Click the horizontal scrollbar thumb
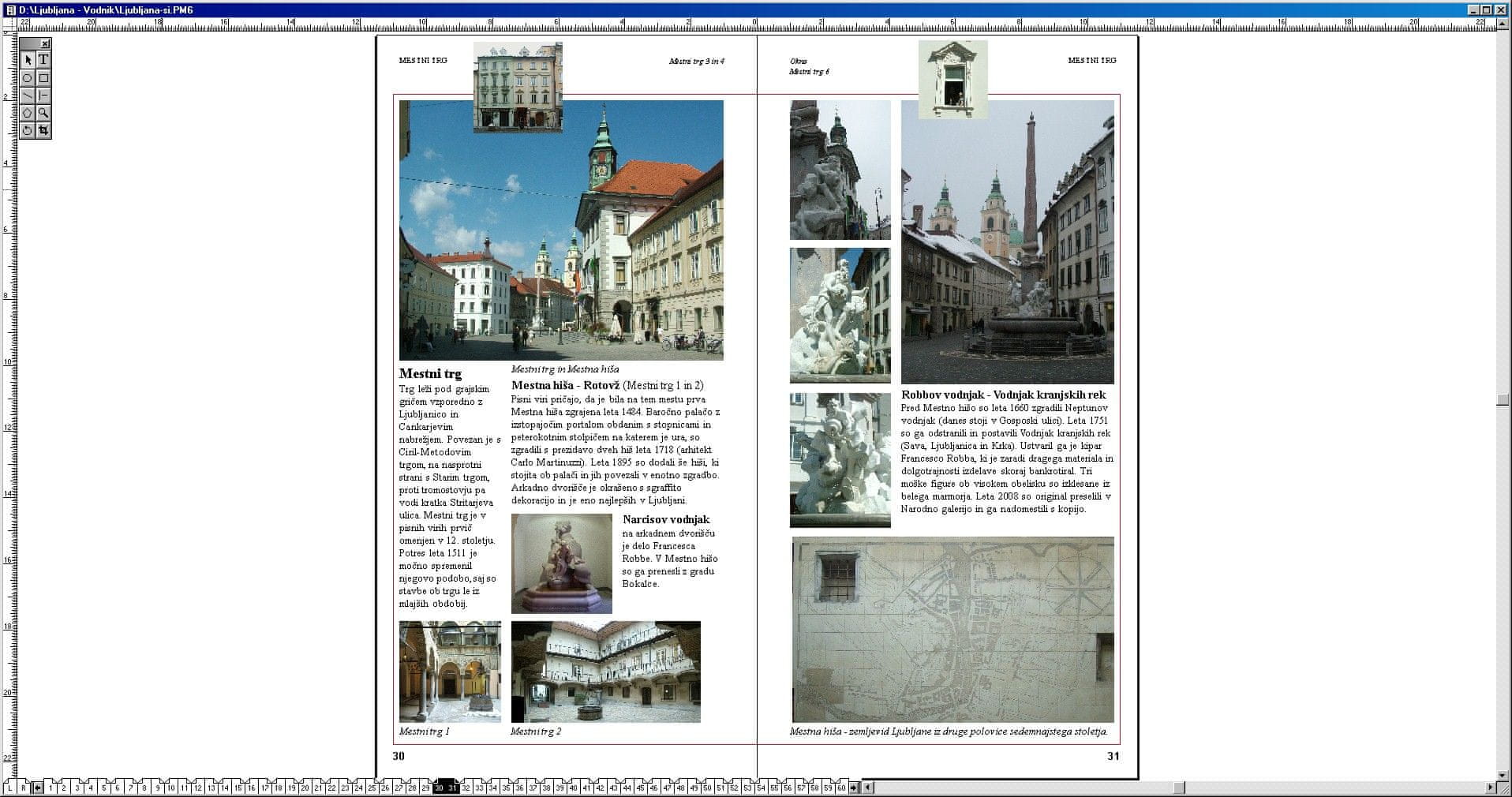The image size is (1512, 797). 1179,788
